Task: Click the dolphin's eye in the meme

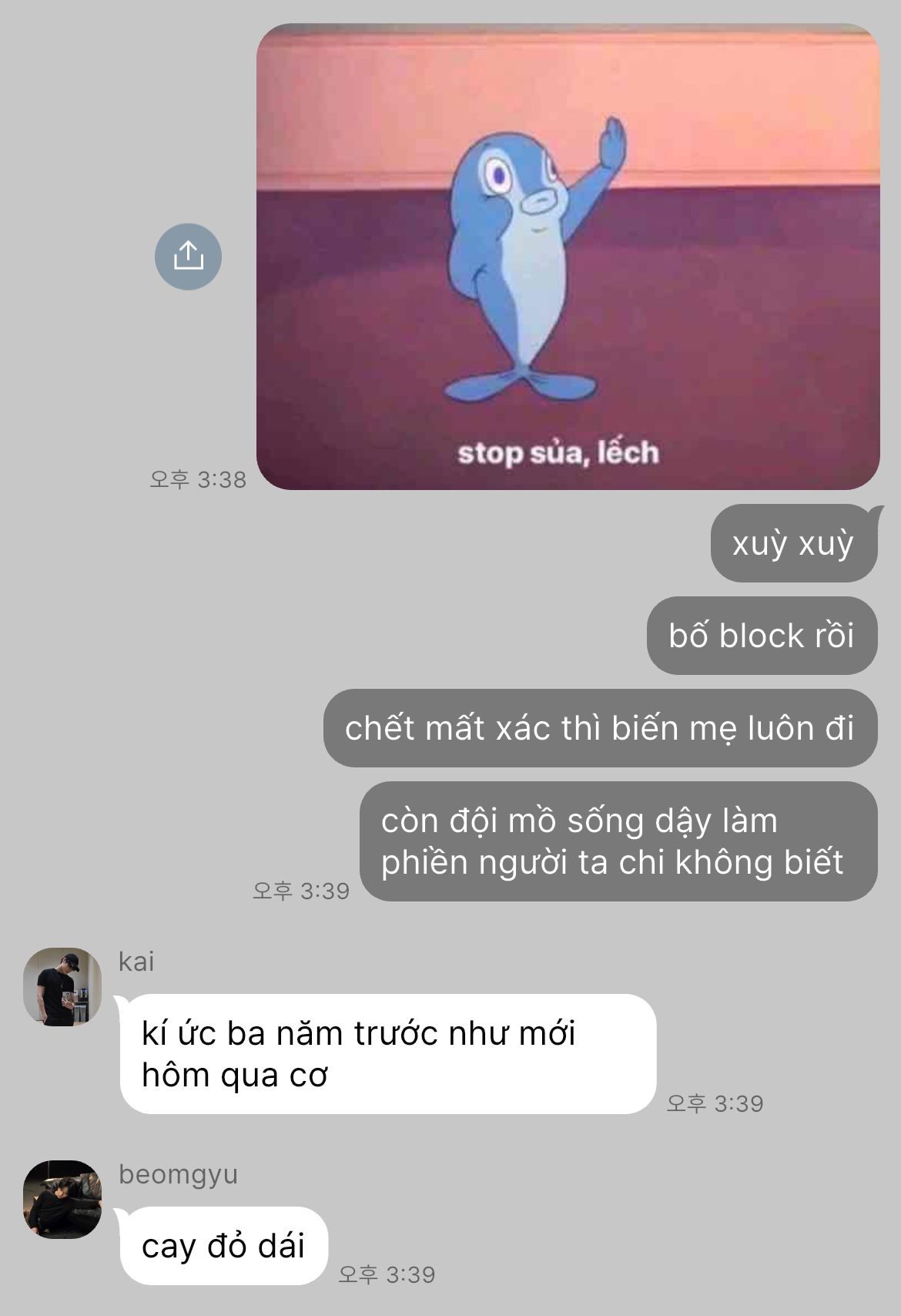Action: coord(497,177)
